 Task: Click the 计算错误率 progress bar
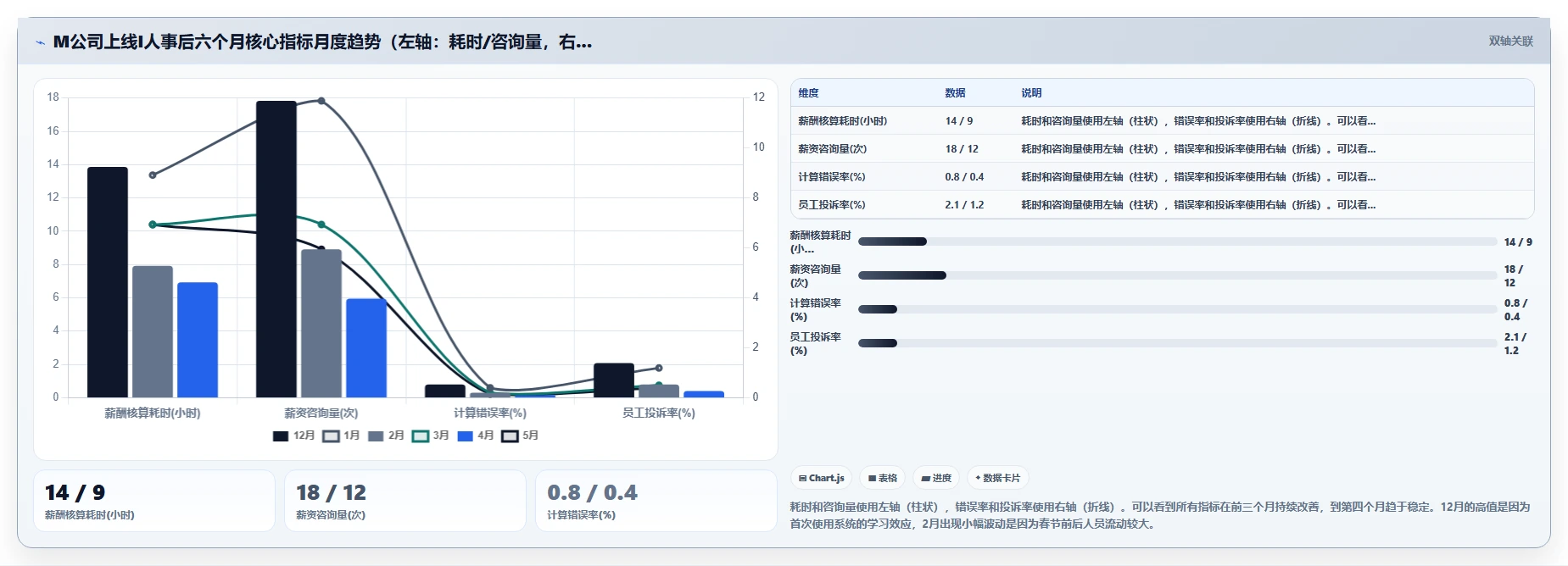tap(1177, 309)
